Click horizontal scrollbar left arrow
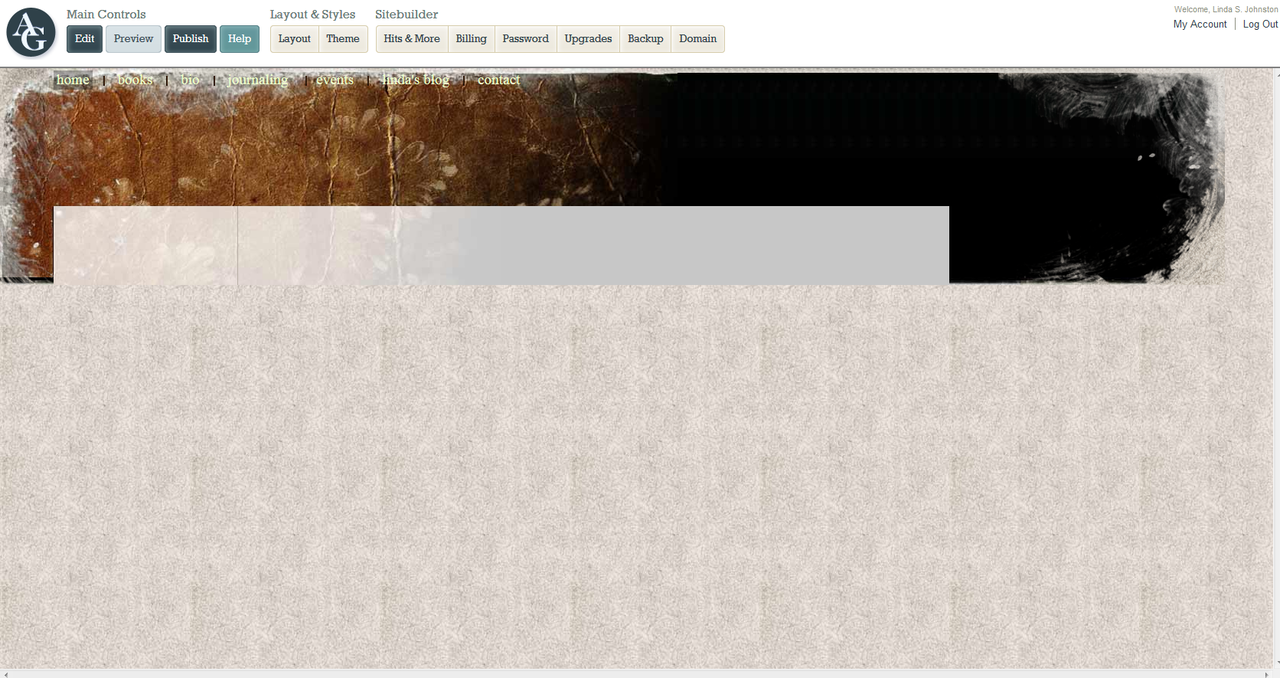Viewport: 1280px width, 678px height. point(6,674)
